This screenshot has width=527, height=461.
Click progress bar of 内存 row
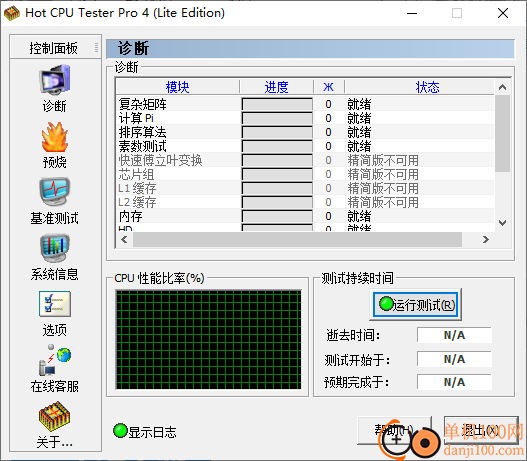(277, 216)
